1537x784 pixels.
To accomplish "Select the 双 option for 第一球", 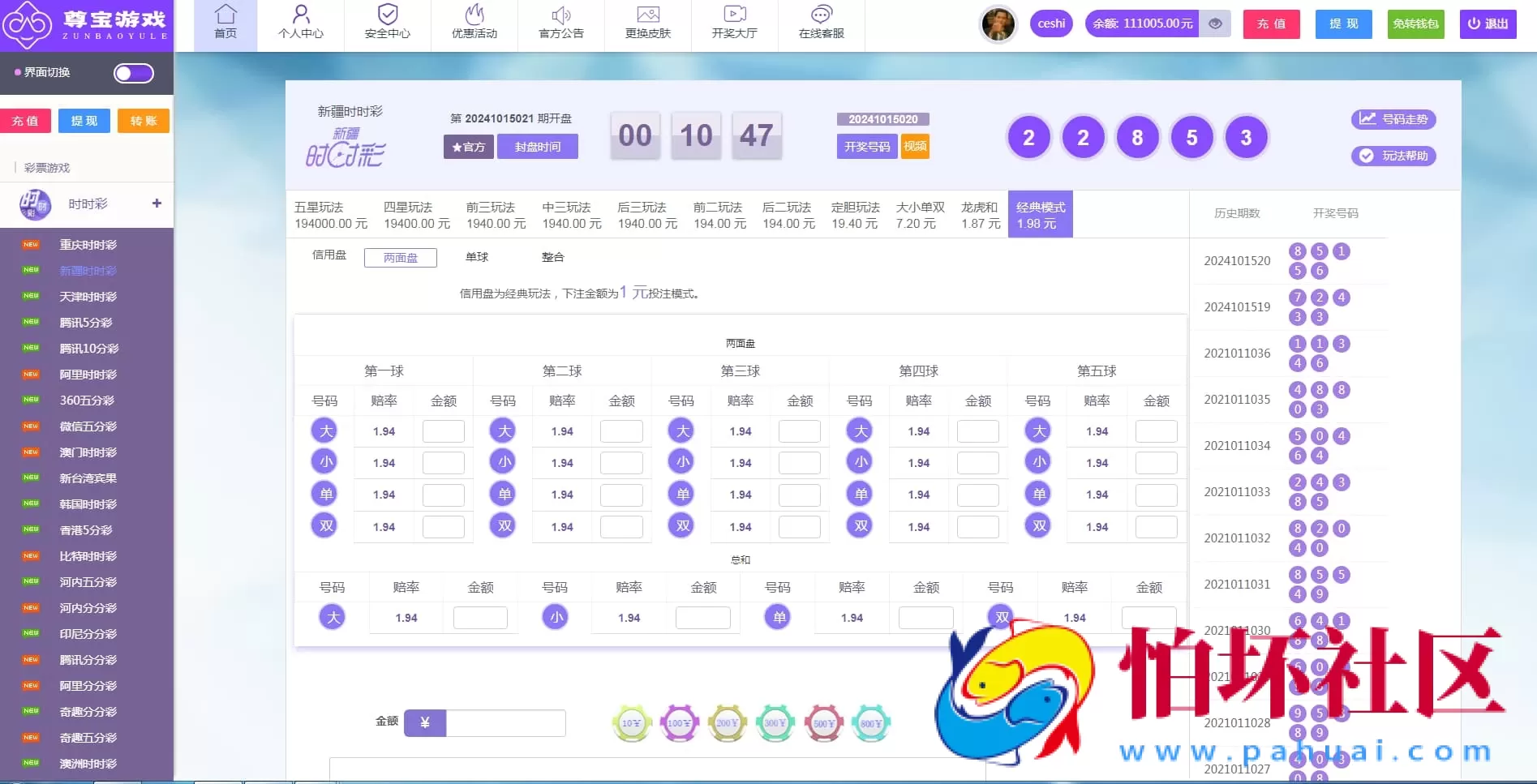I will coord(324,525).
